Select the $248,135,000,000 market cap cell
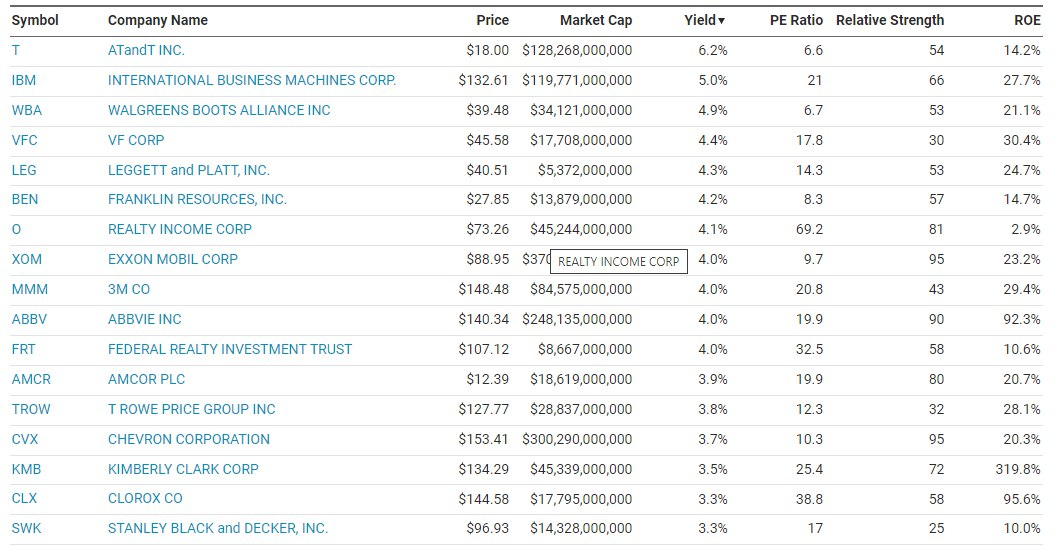1057x546 pixels. (577, 319)
